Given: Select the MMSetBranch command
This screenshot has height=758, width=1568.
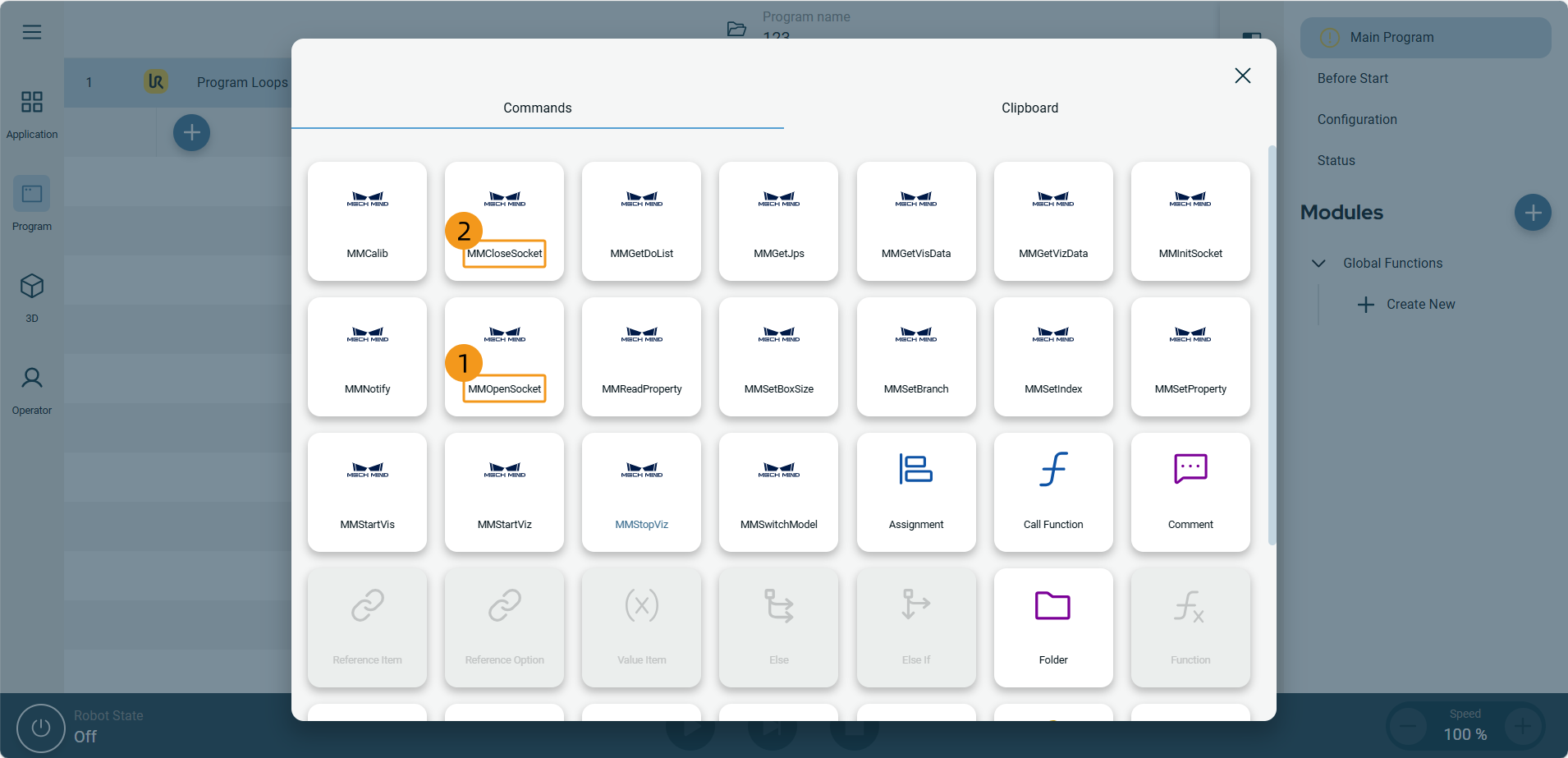Looking at the screenshot, I should pyautogui.click(x=916, y=357).
